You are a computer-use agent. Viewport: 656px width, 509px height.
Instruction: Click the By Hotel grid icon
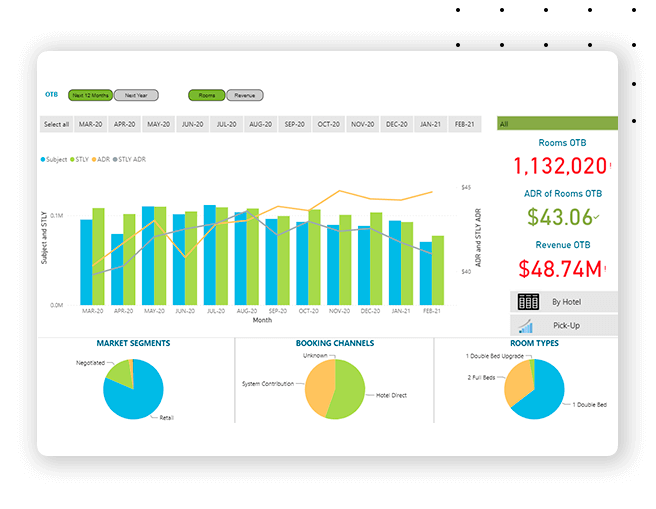(528, 302)
